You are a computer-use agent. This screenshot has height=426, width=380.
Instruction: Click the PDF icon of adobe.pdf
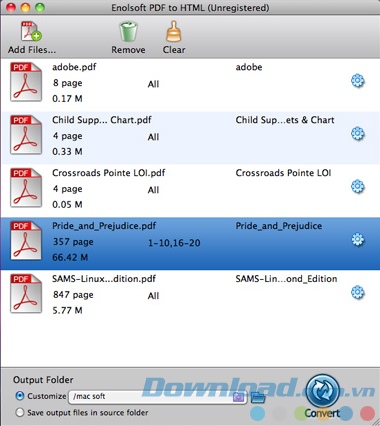coord(26,82)
